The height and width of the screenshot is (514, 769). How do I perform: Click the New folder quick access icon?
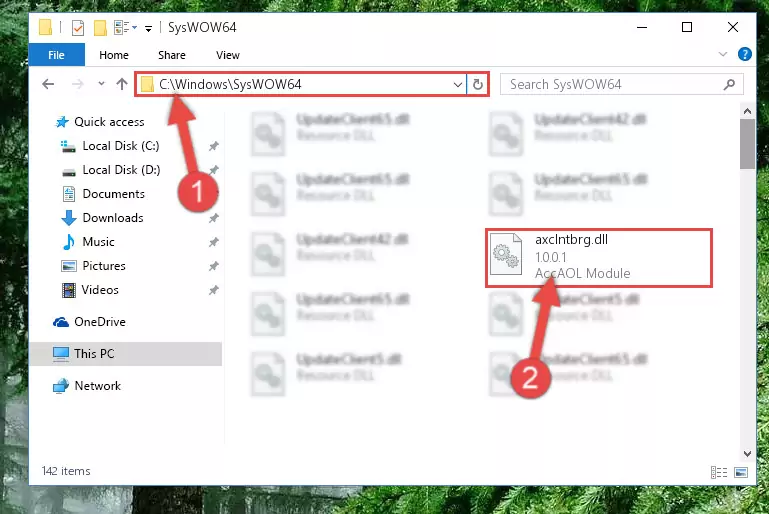pyautogui.click(x=100, y=27)
